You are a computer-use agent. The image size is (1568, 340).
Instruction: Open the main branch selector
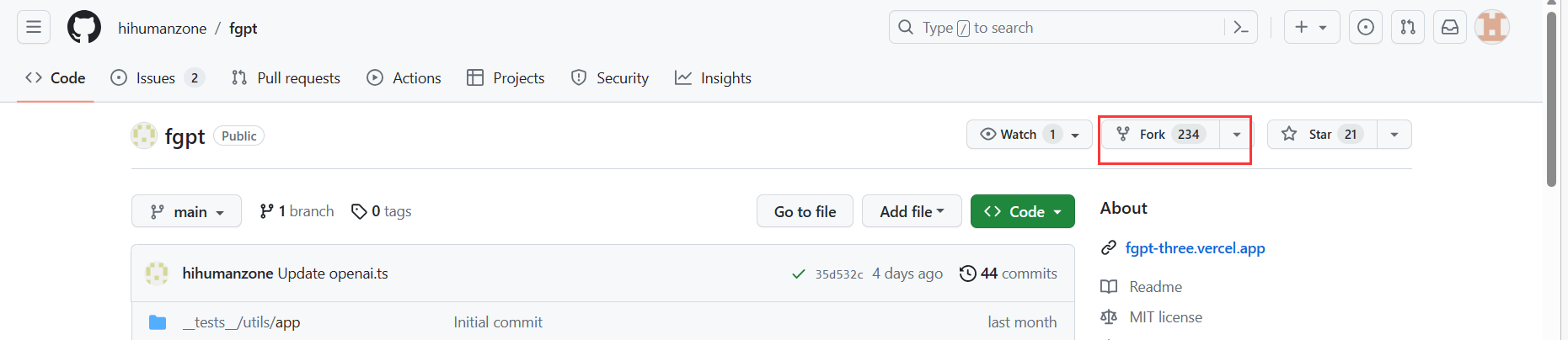click(x=186, y=211)
